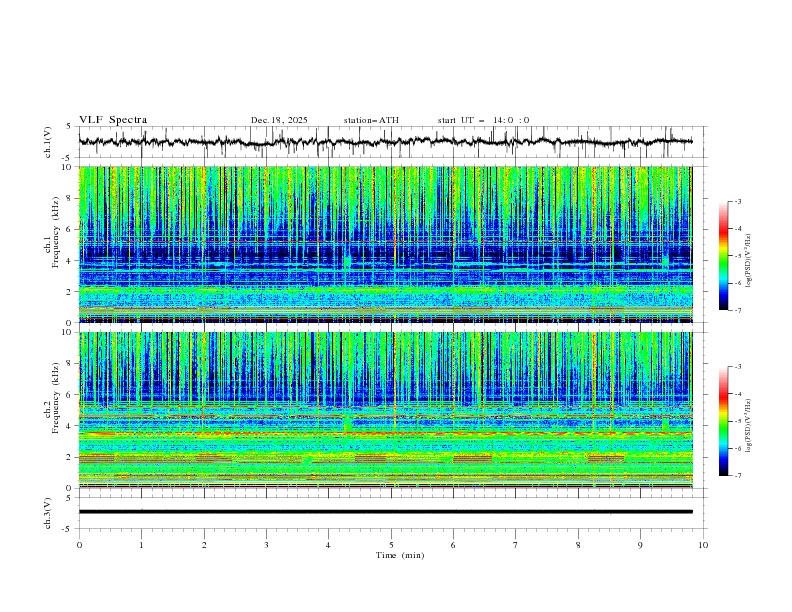Select the "start UT = 14:0 :0" text
792x612 pixels.
pyautogui.click(x=483, y=120)
